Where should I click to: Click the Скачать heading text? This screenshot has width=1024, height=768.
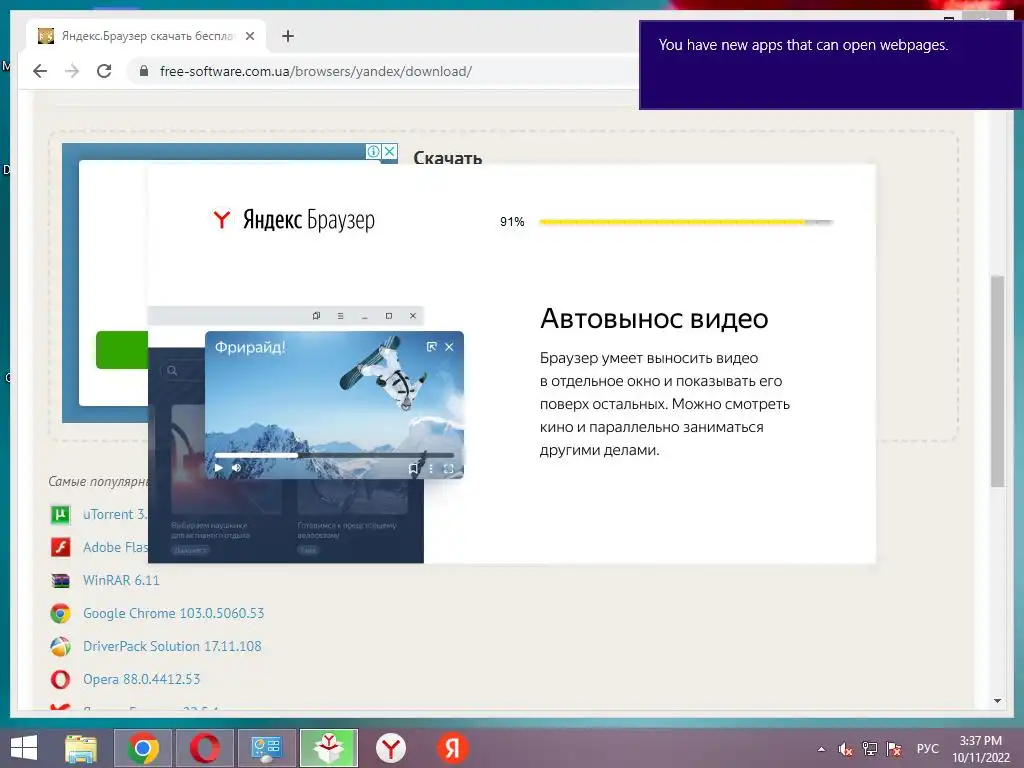coord(447,157)
